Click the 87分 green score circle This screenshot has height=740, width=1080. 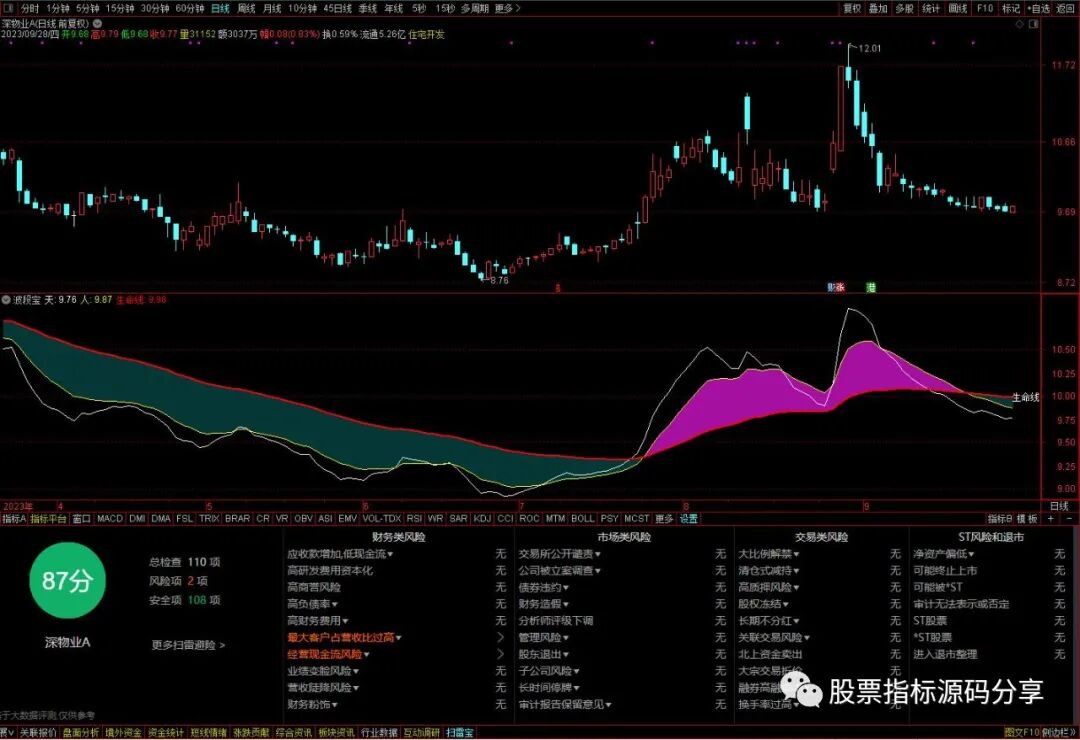67,580
